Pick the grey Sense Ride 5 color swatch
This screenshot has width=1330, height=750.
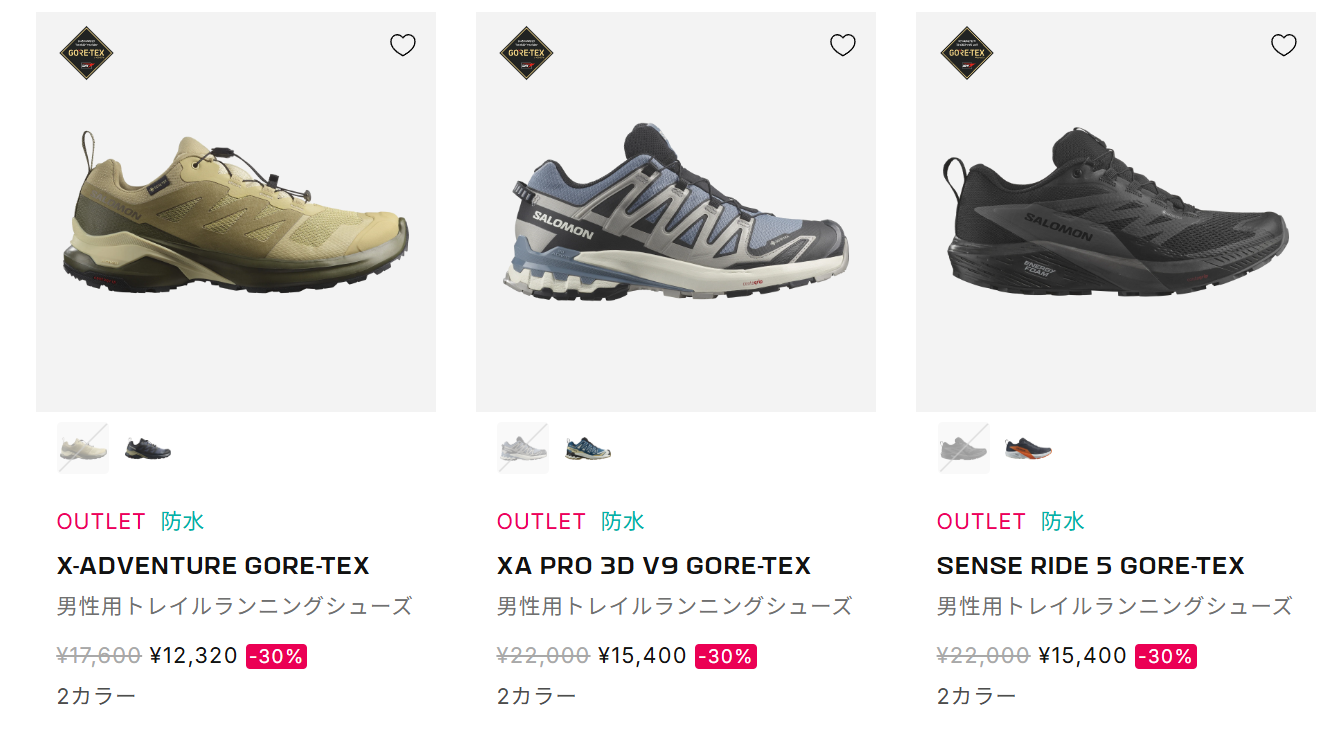[963, 448]
